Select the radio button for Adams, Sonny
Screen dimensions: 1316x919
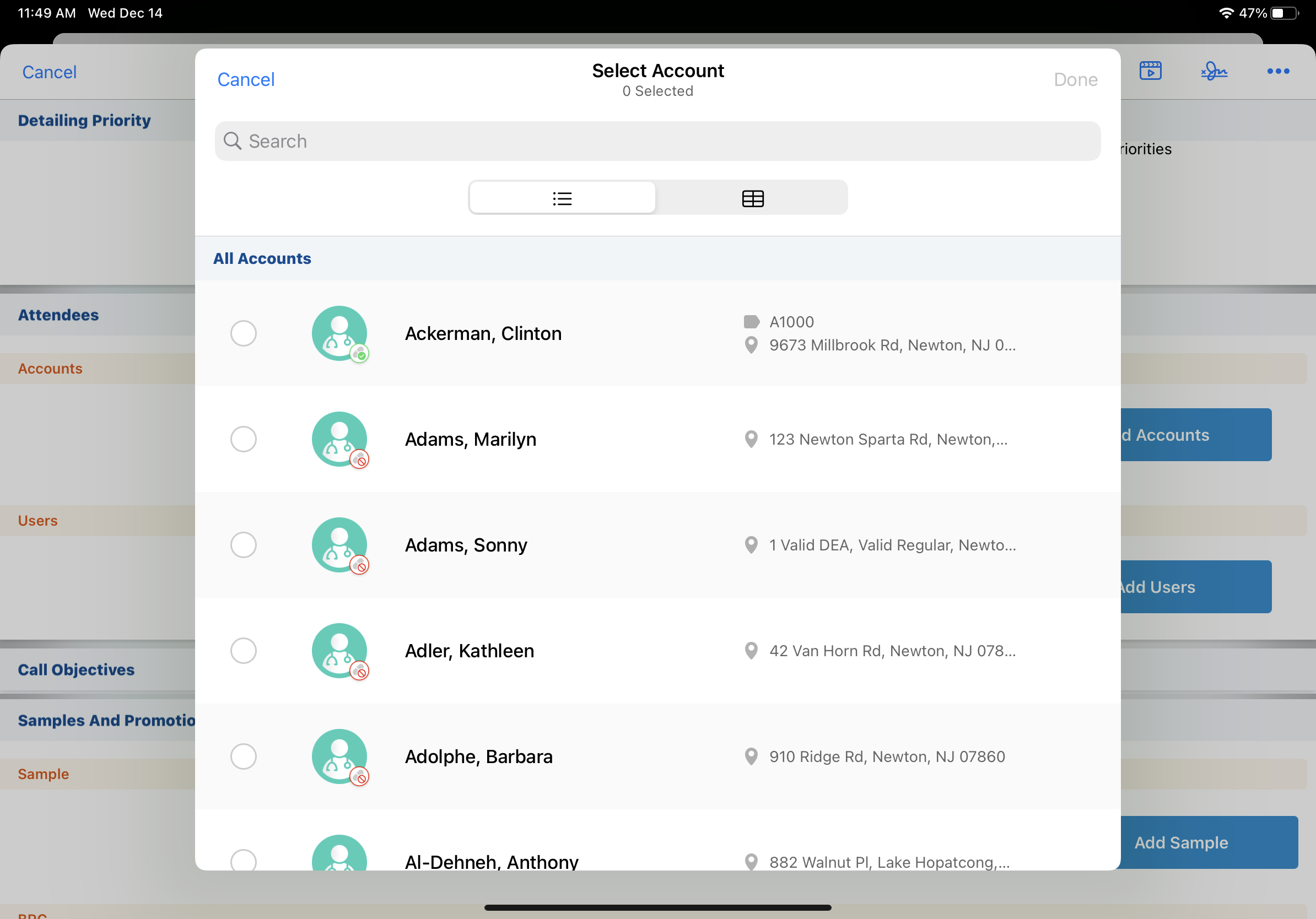(x=243, y=545)
